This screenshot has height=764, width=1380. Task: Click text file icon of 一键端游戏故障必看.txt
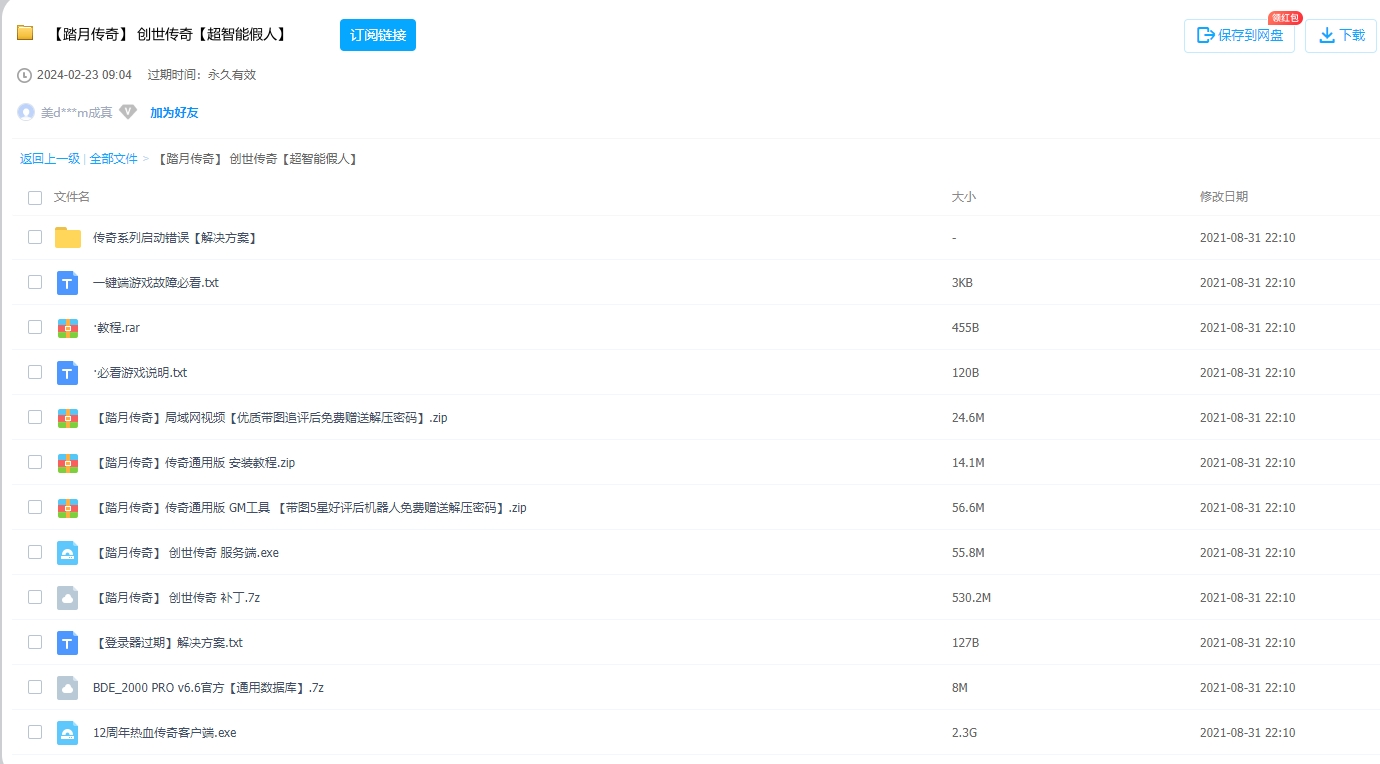(68, 283)
